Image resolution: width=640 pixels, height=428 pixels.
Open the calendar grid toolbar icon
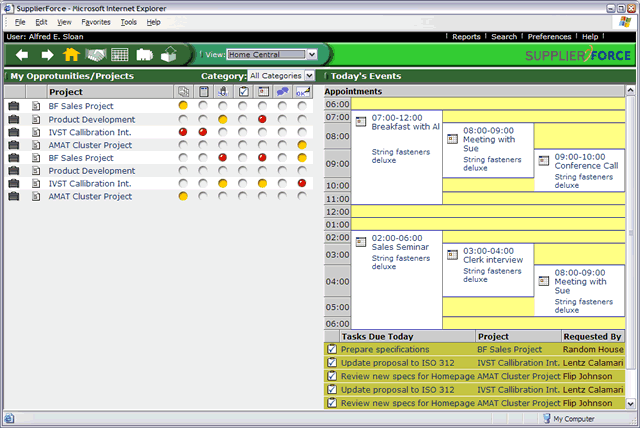click(x=120, y=54)
